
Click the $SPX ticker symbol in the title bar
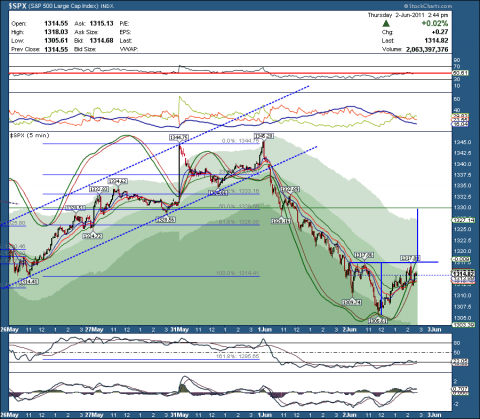click(18, 6)
